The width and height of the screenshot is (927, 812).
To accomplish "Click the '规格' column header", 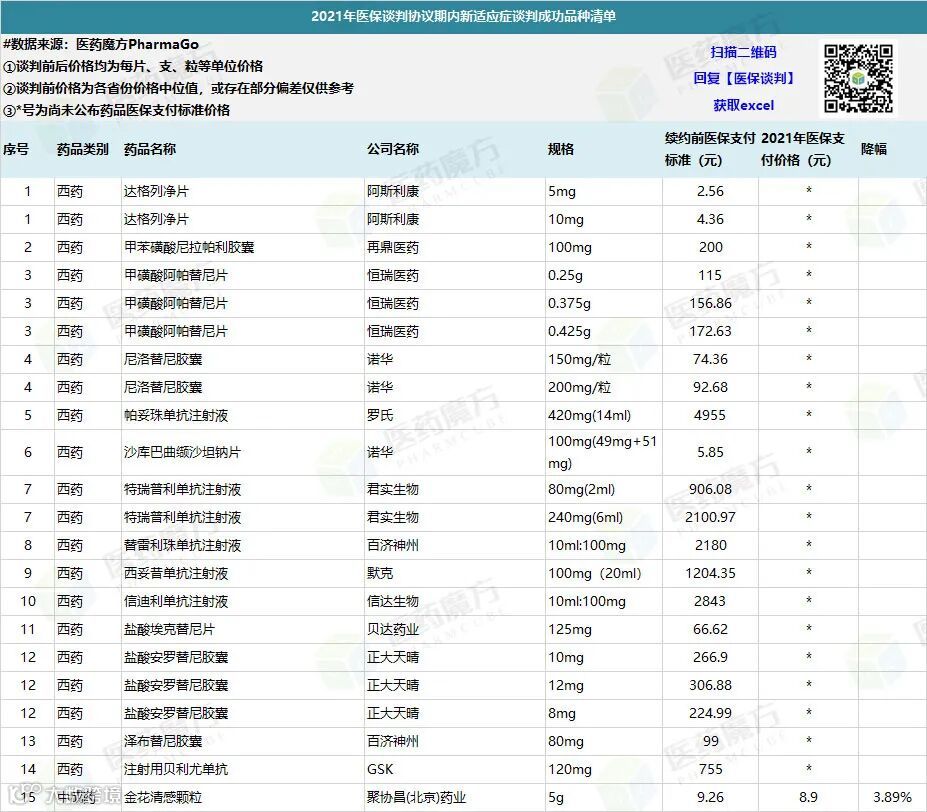I will [x=561, y=149].
